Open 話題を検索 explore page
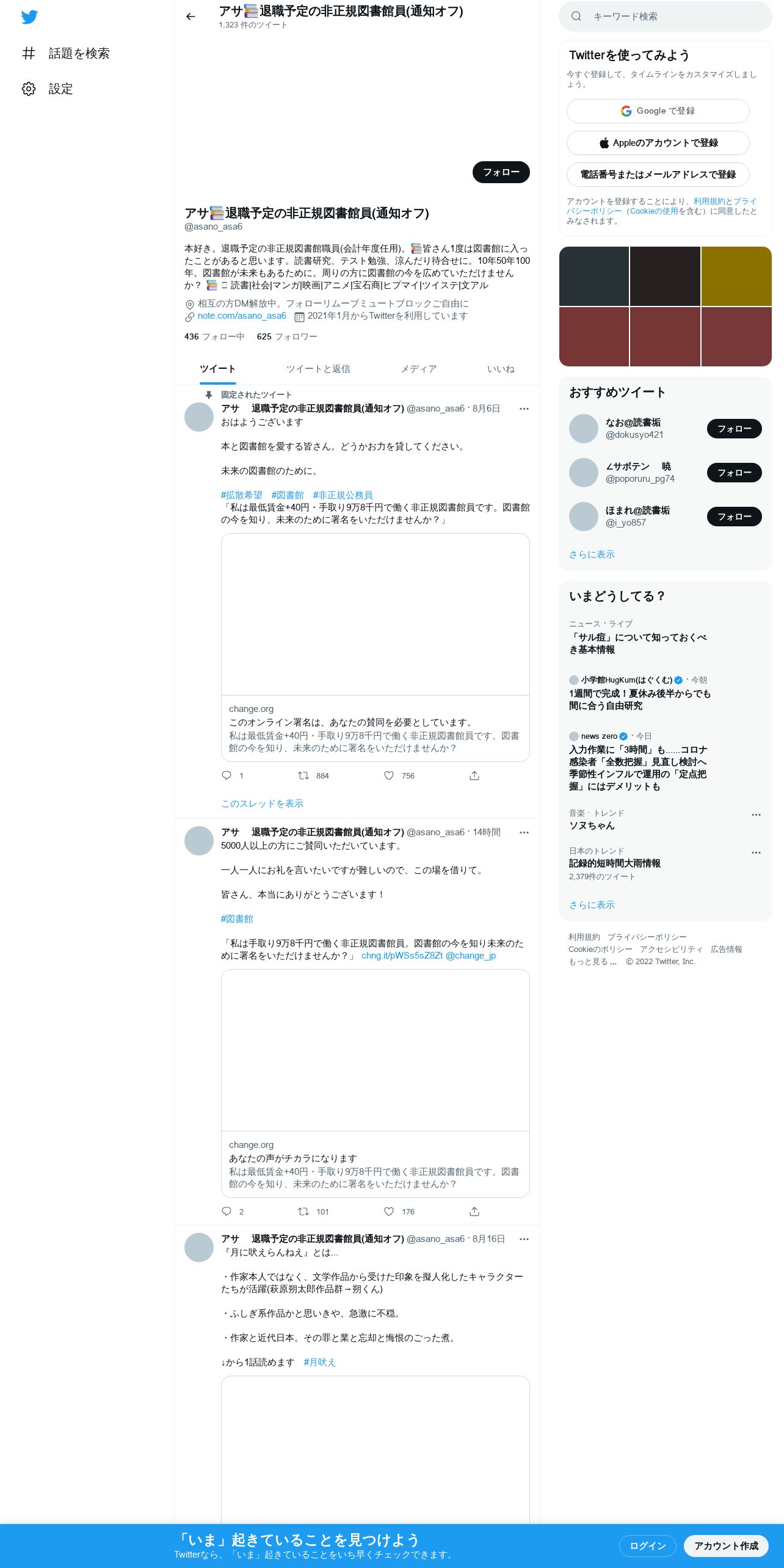 [65, 53]
